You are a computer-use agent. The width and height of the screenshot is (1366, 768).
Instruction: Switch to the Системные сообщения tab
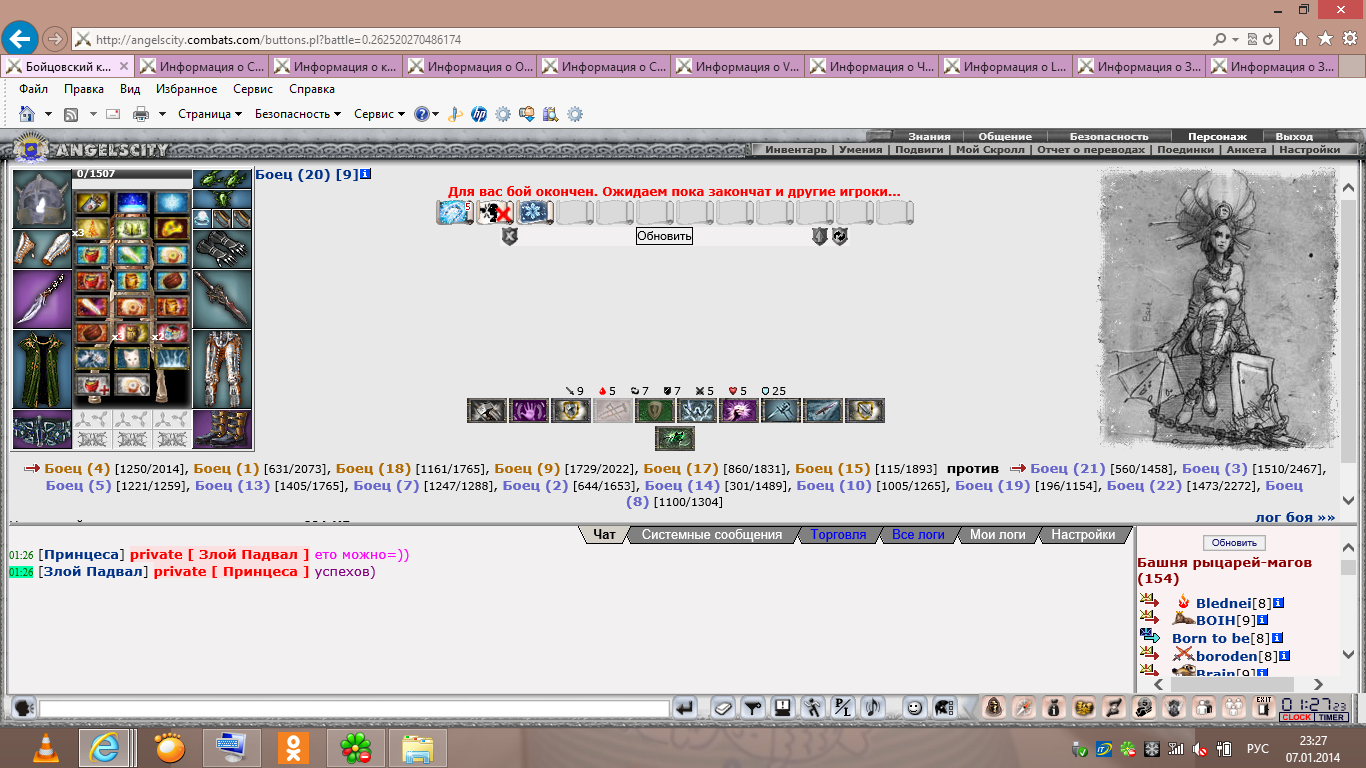pos(712,535)
